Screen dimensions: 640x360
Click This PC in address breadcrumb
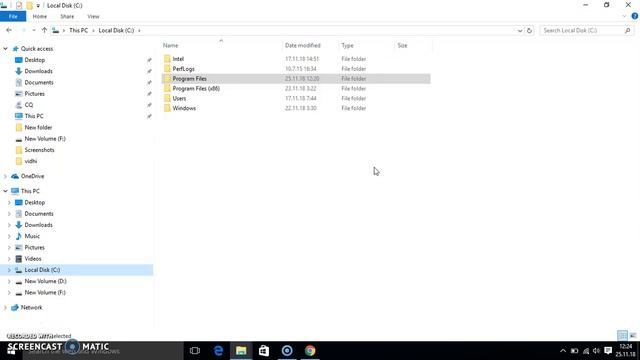click(78, 31)
